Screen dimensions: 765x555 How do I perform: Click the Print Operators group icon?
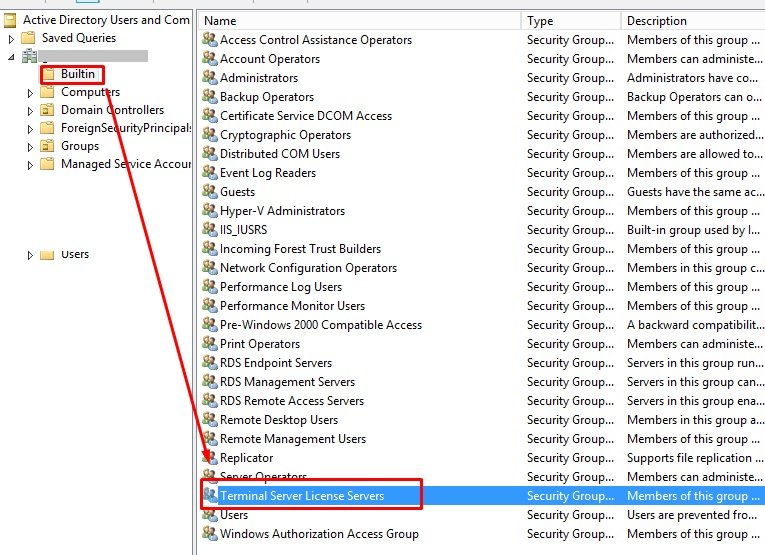209,344
